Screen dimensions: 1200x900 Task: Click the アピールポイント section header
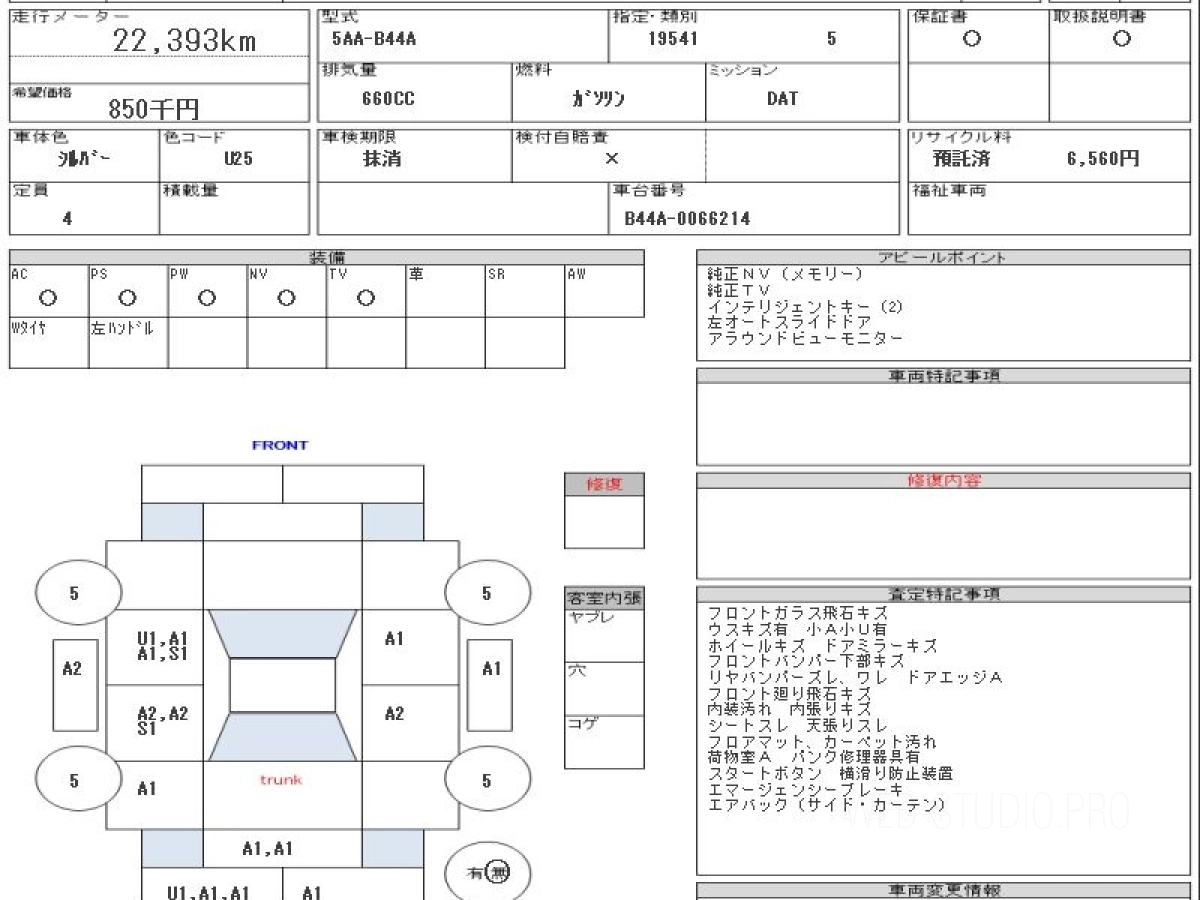943,257
